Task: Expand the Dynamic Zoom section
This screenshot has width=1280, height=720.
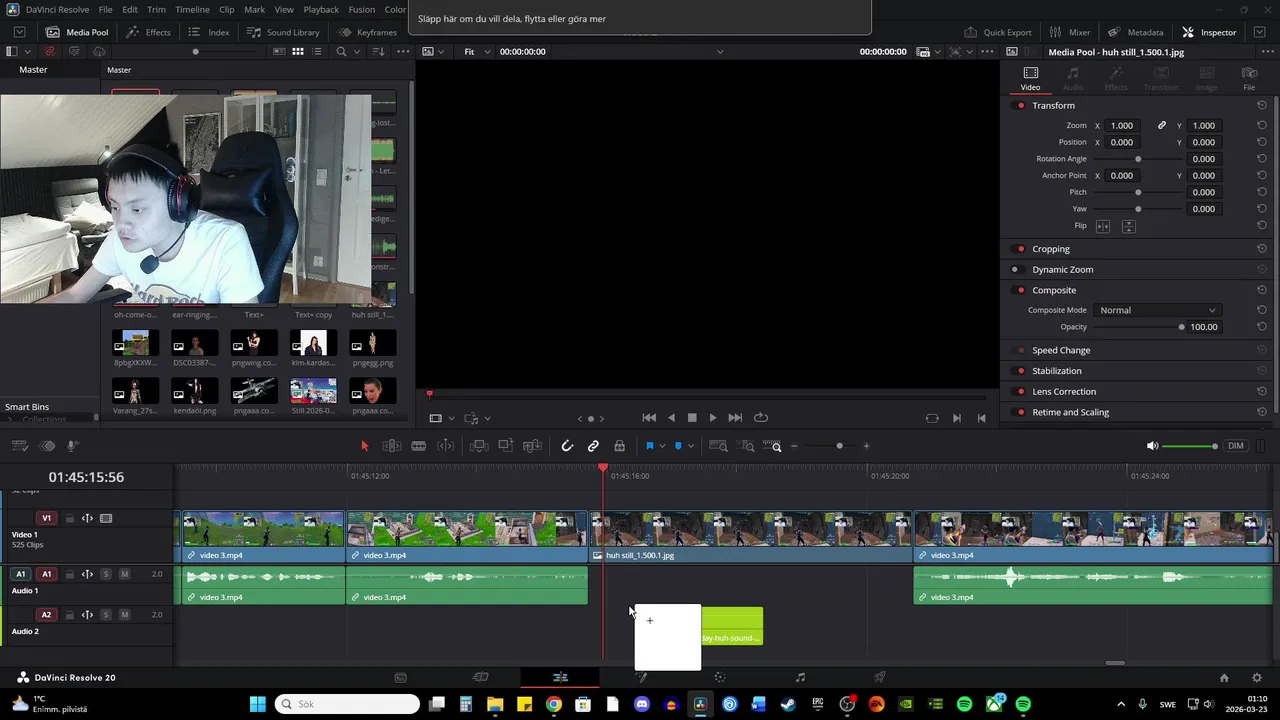Action: click(x=1062, y=270)
